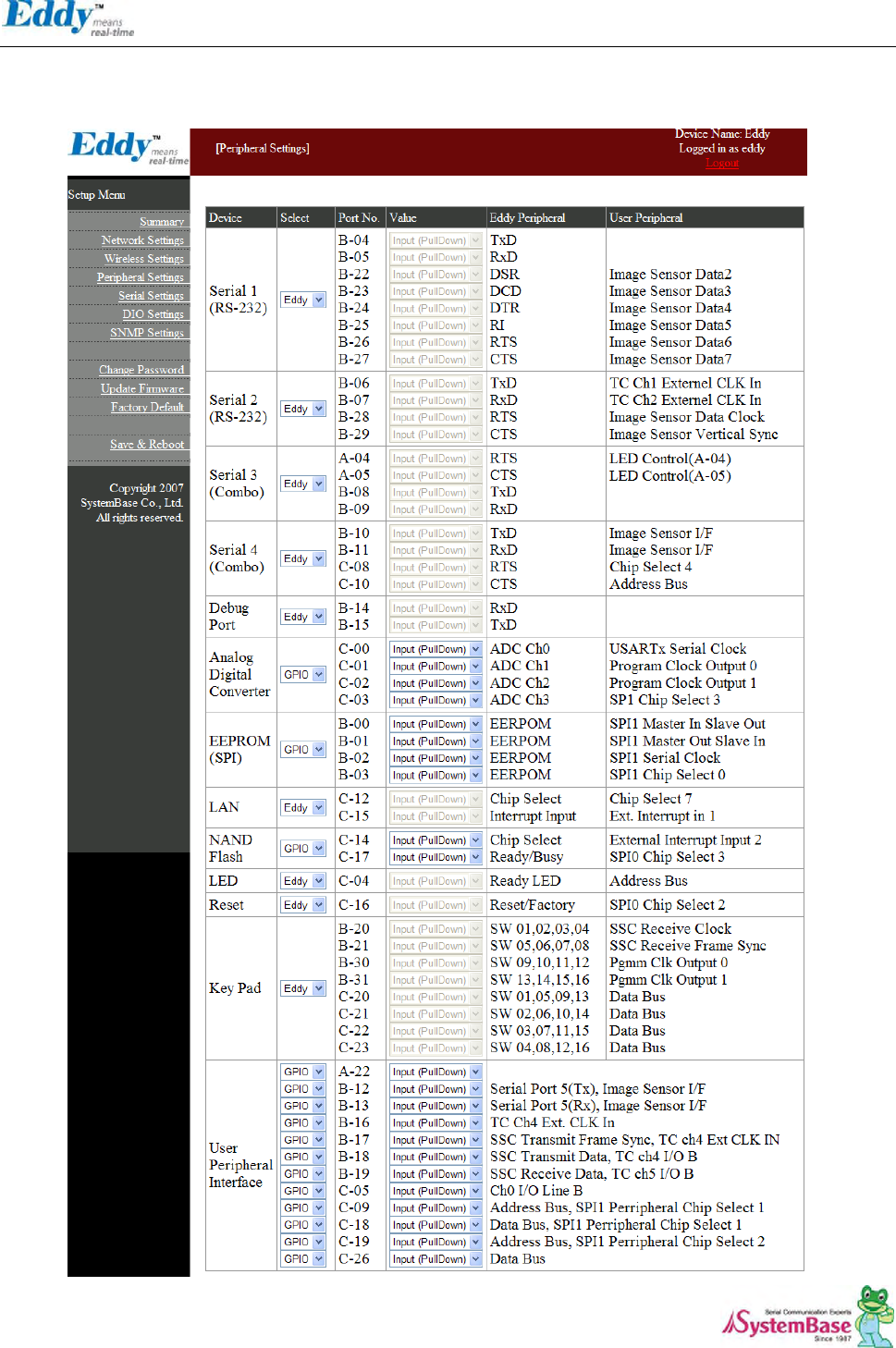Viewport: 896px width, 1348px height.
Task: Open DIO Settings page
Action: [153, 314]
